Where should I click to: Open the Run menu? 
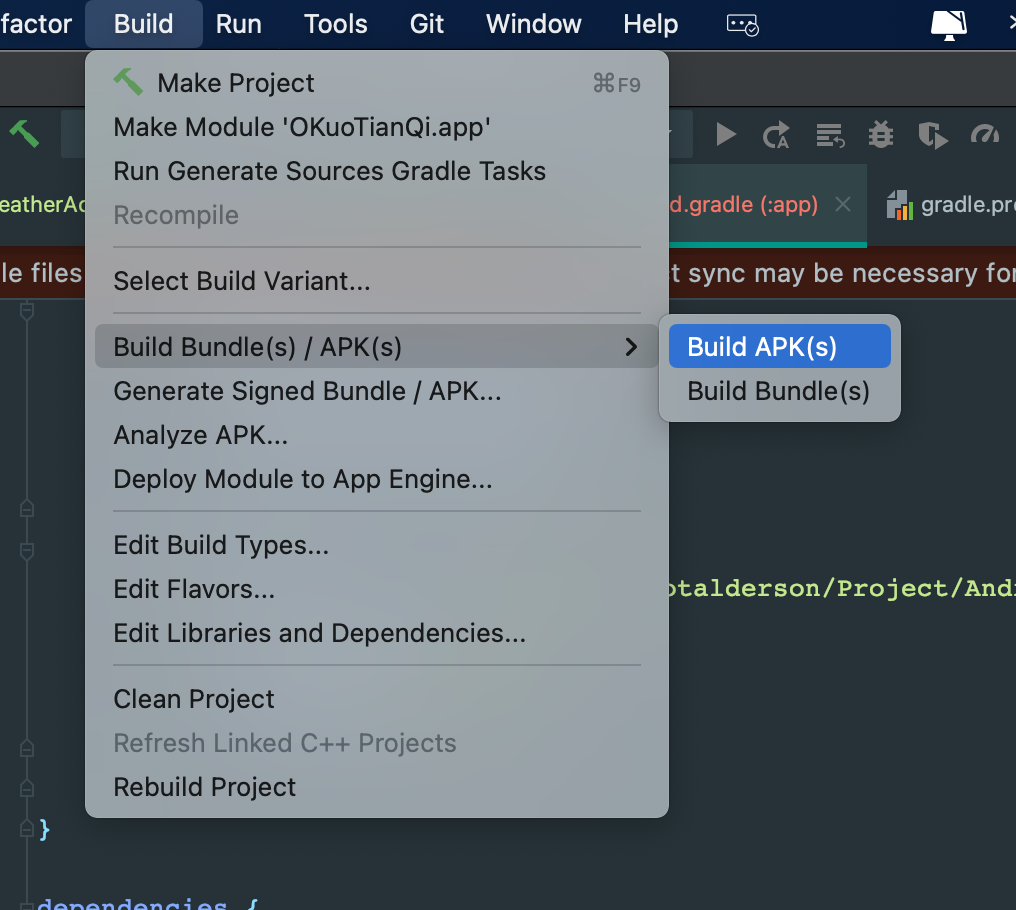tap(238, 24)
